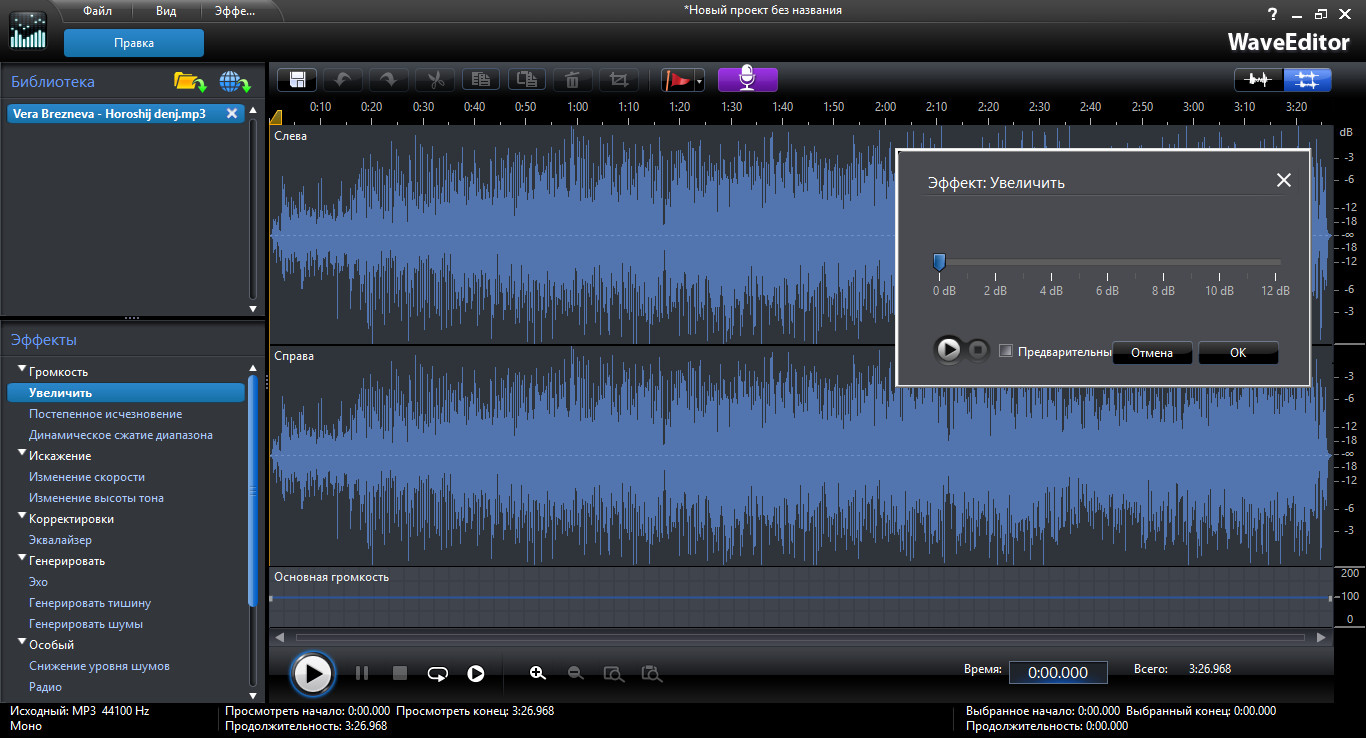Import media from folder icon in Библиотека
This screenshot has width=1366, height=738.
click(189, 82)
